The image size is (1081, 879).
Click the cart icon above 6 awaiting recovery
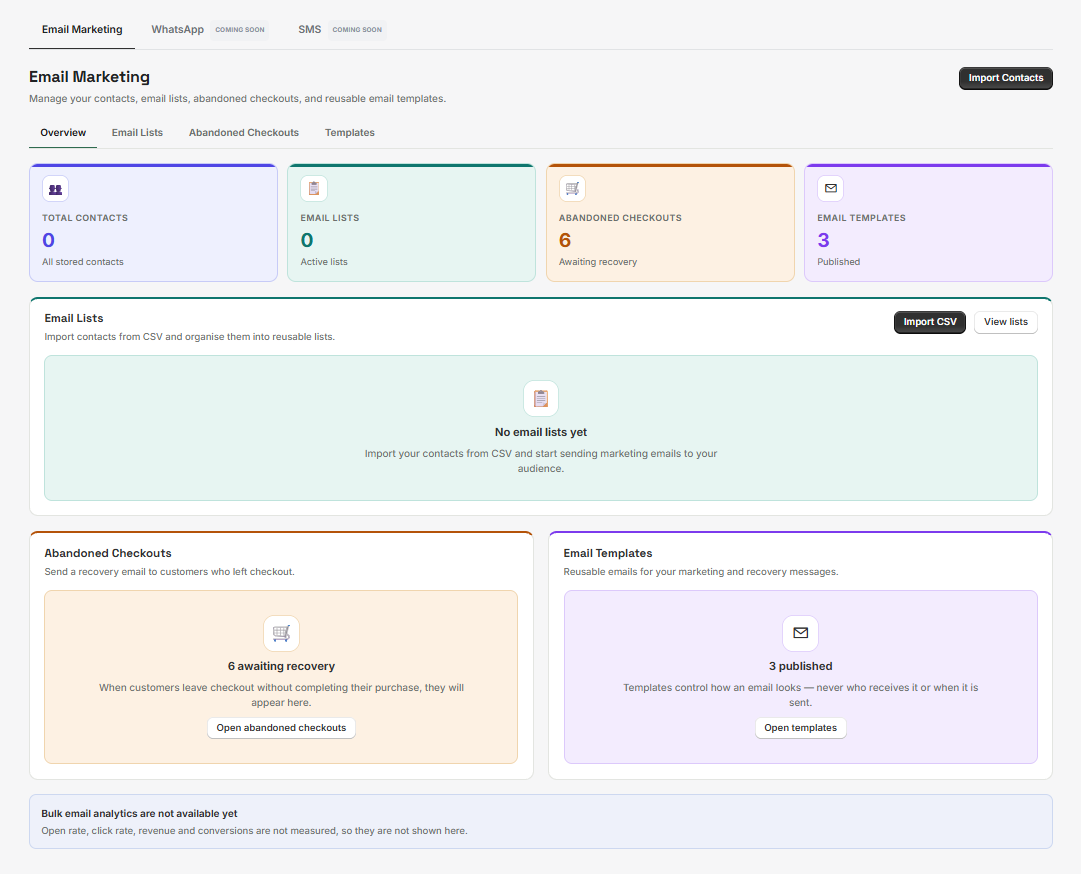point(281,636)
